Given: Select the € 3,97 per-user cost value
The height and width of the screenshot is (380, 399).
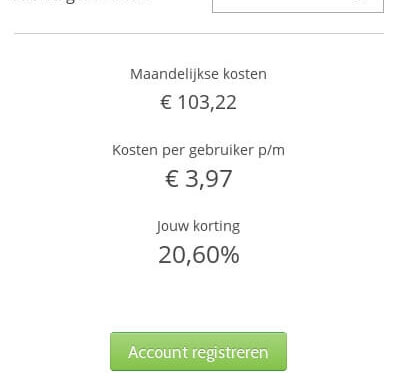Looking at the screenshot, I should pyautogui.click(x=199, y=179).
